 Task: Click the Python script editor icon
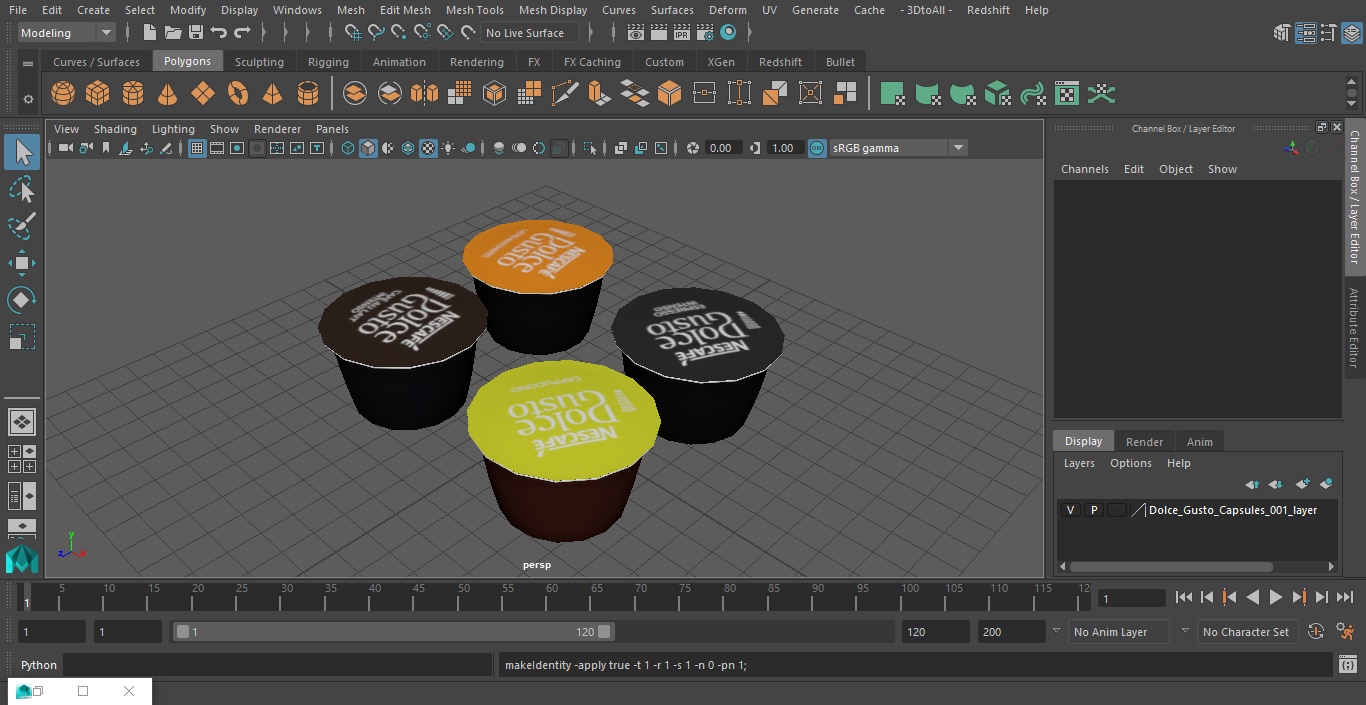[x=1347, y=665]
